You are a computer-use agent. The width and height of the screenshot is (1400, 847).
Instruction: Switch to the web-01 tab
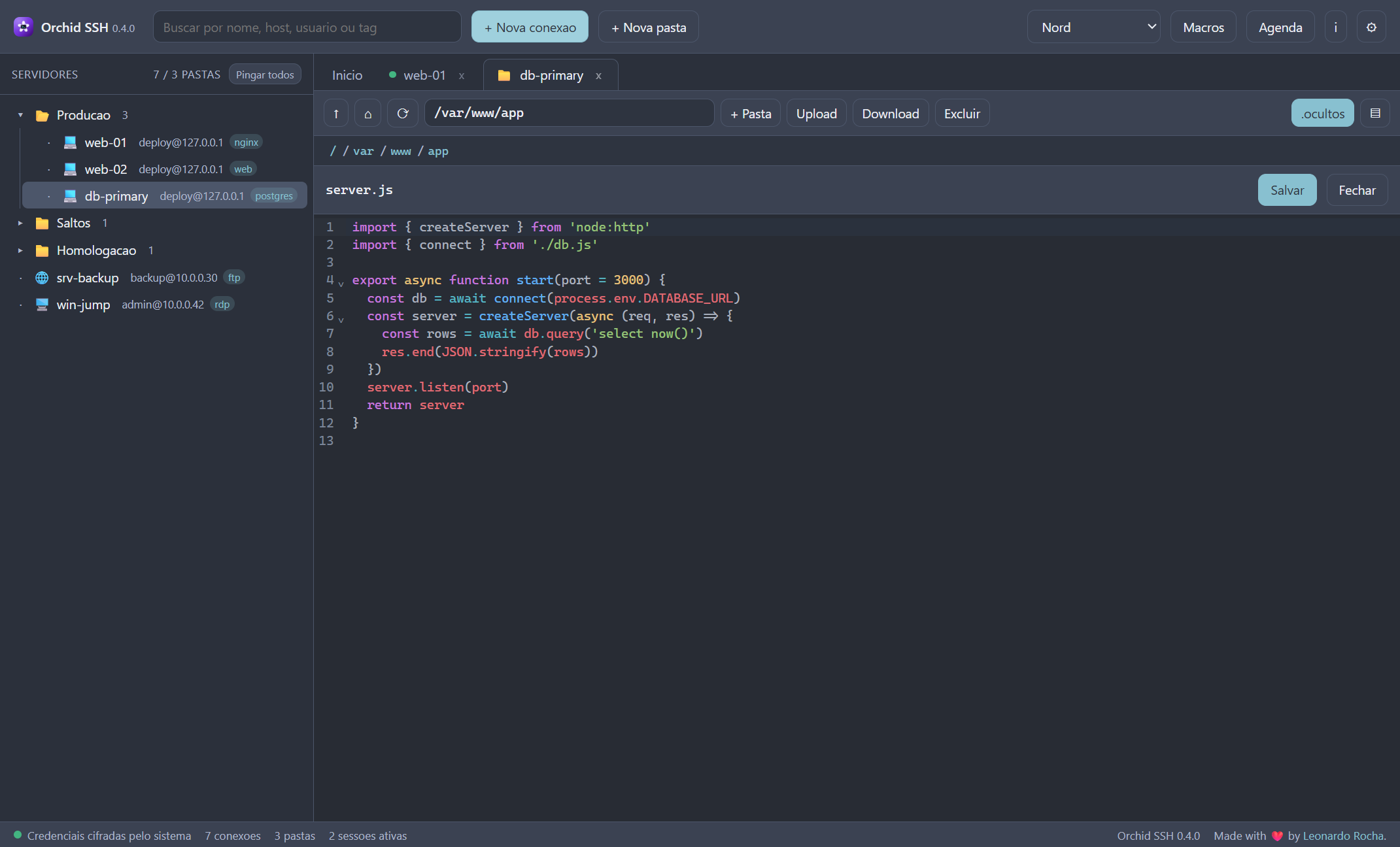[x=424, y=76]
